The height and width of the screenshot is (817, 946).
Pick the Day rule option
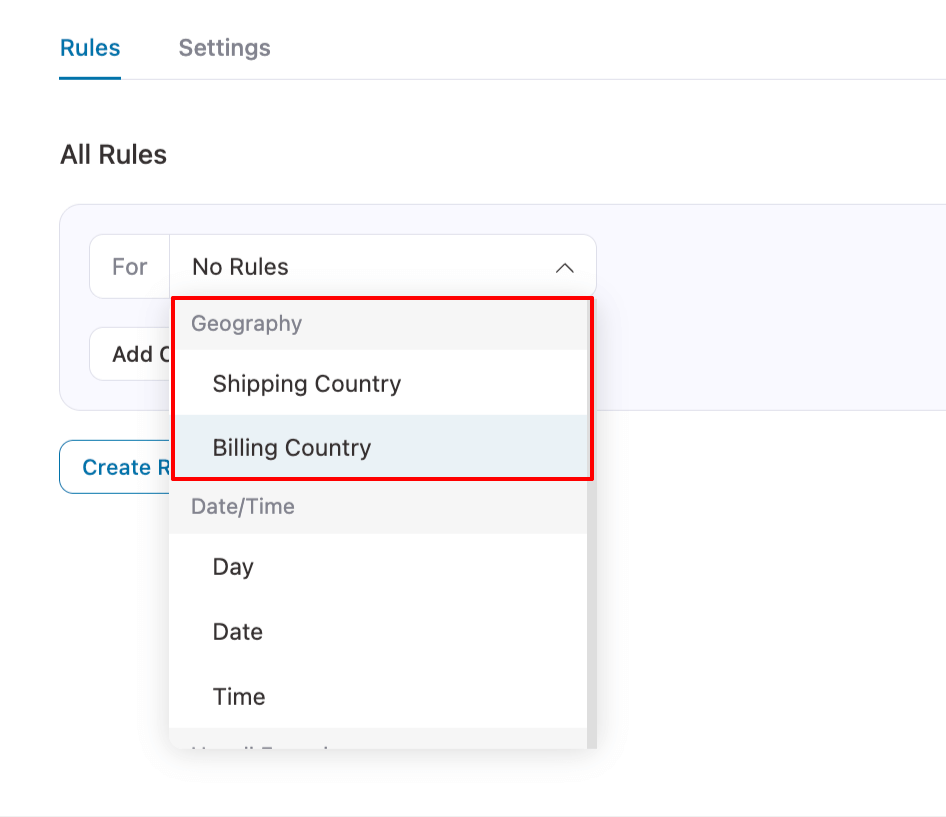233,567
